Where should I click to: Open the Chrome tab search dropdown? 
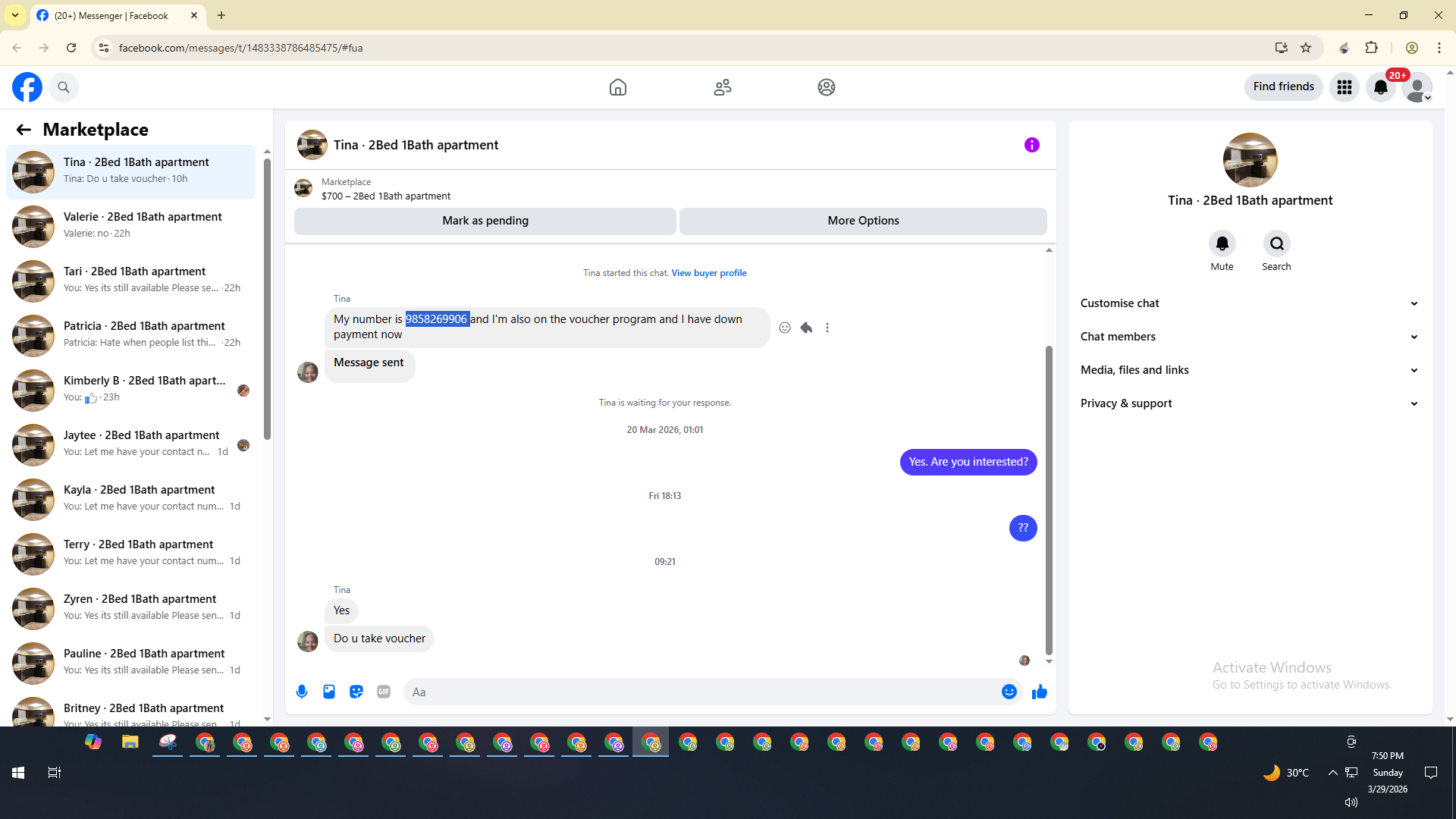click(15, 15)
